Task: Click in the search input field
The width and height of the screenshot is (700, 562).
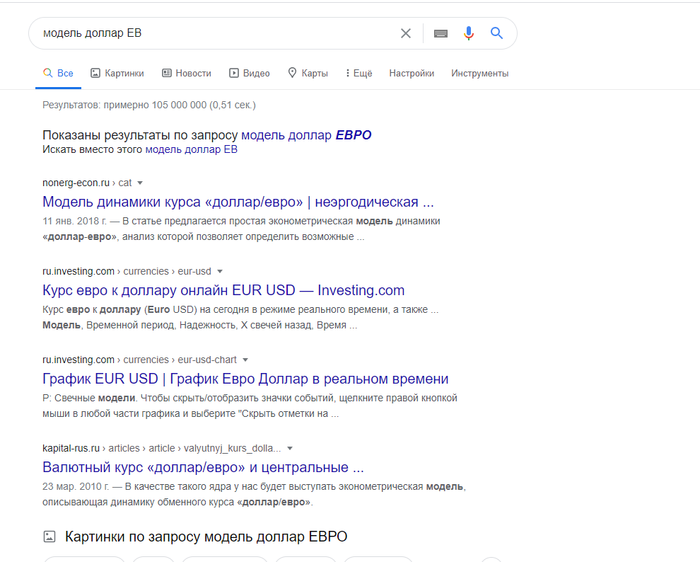Action: pos(214,33)
